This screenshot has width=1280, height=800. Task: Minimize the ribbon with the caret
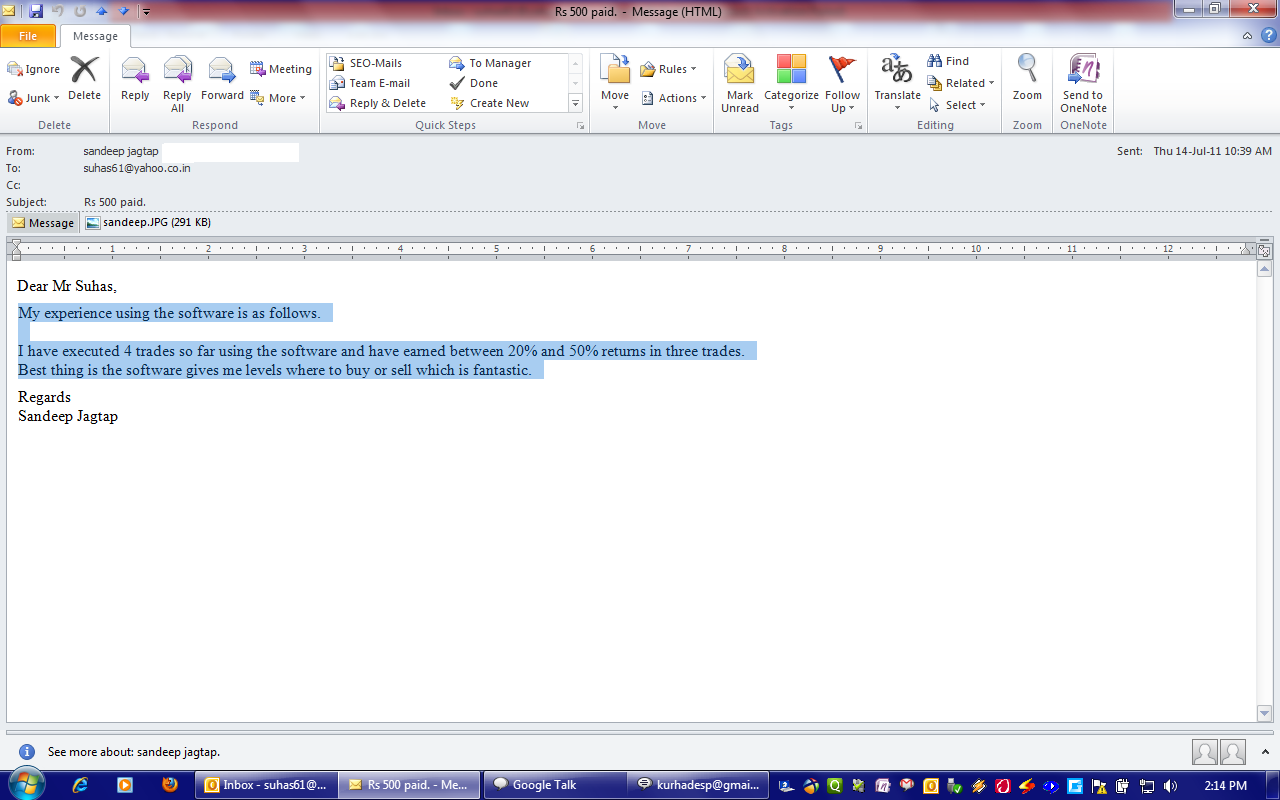pos(1247,36)
